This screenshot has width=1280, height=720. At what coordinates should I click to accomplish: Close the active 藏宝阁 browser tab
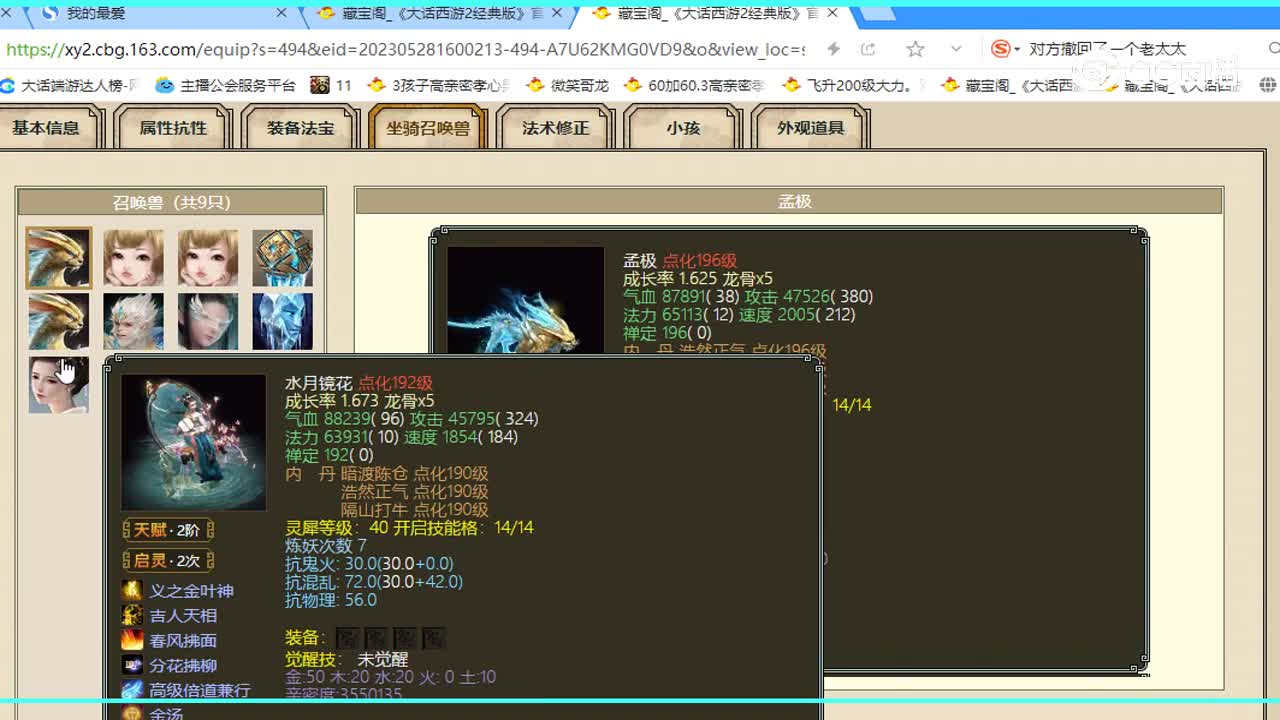pos(832,13)
